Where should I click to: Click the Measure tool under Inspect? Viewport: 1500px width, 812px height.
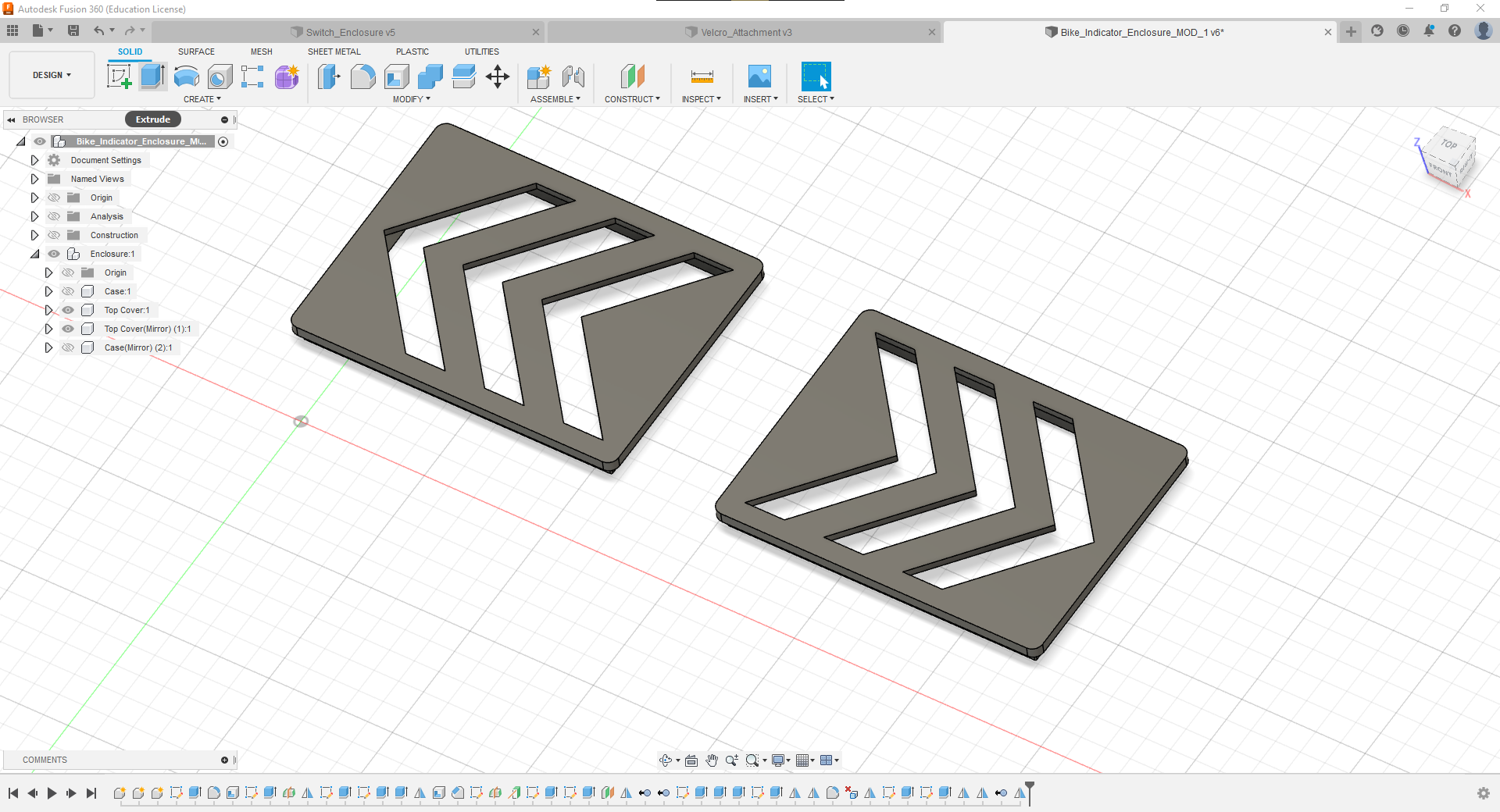coord(702,77)
